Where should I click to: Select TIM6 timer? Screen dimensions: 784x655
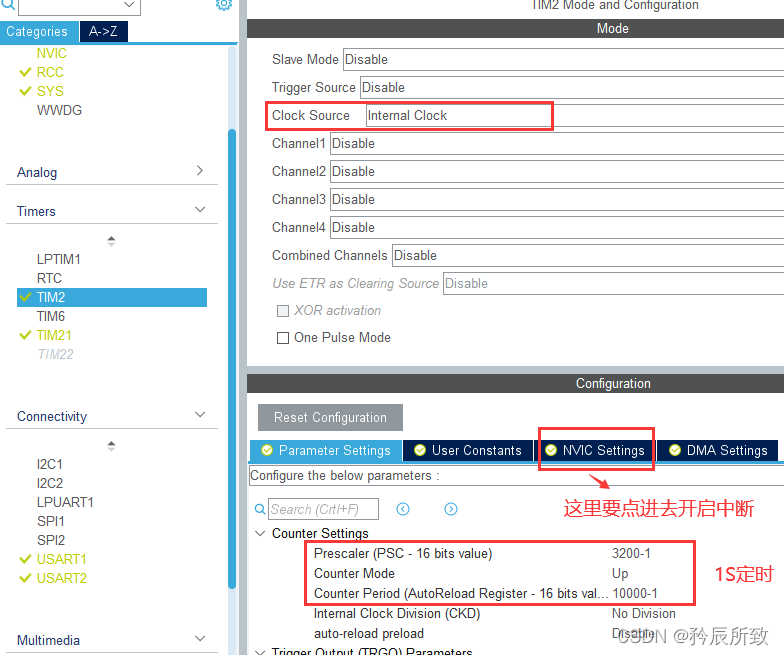(x=50, y=316)
